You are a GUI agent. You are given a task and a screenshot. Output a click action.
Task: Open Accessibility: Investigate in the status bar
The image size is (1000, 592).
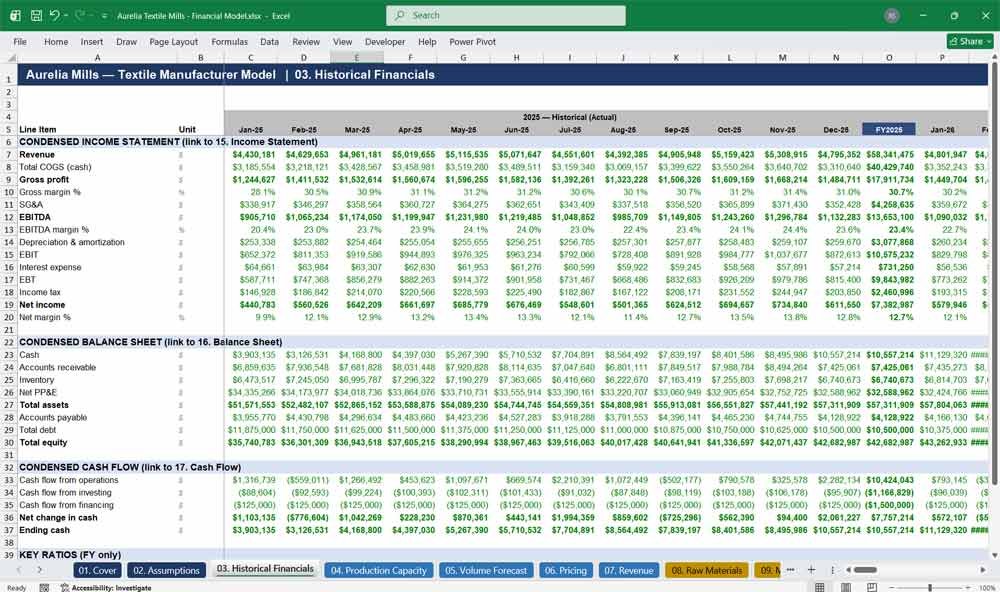(x=106, y=588)
